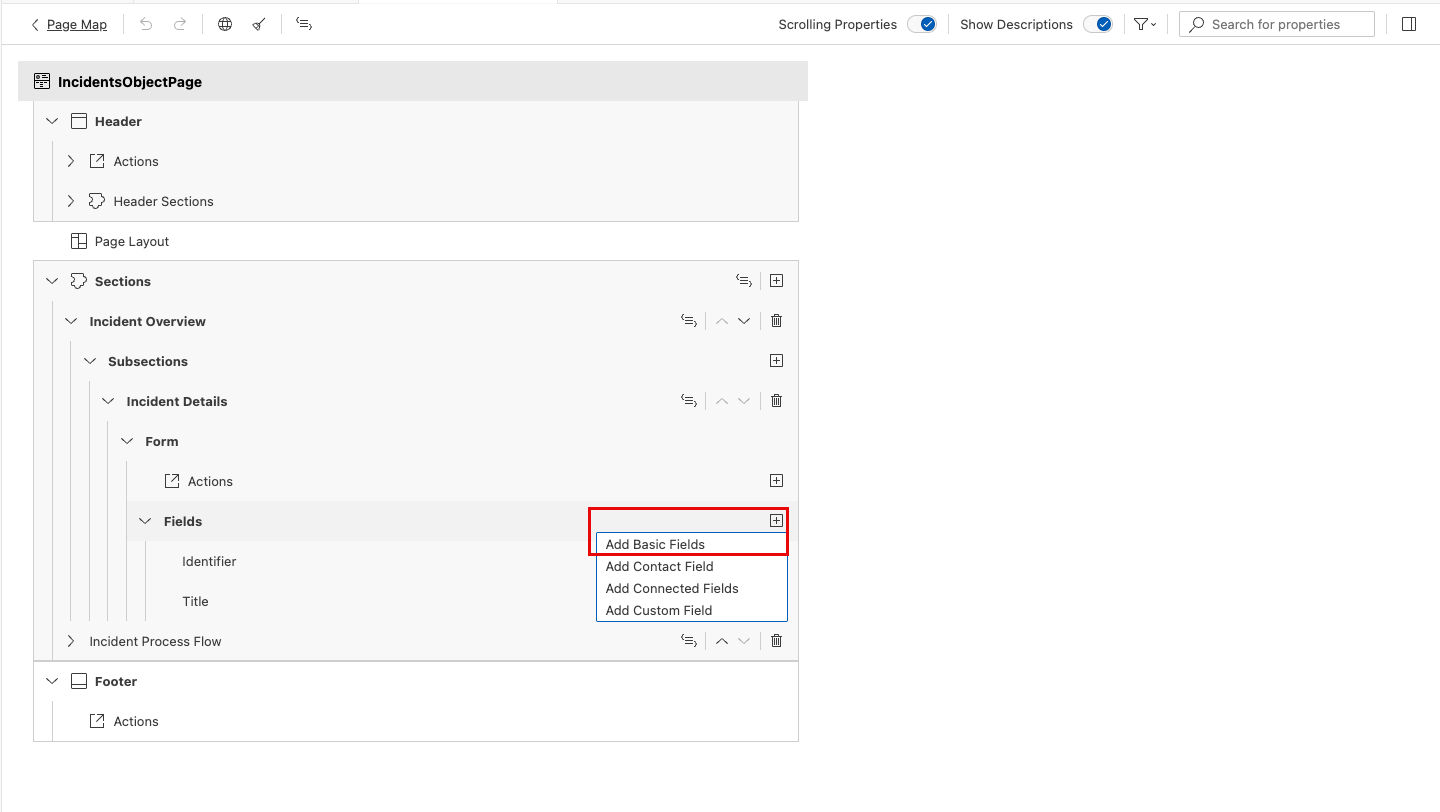Expand the Header Sections node

click(x=71, y=201)
